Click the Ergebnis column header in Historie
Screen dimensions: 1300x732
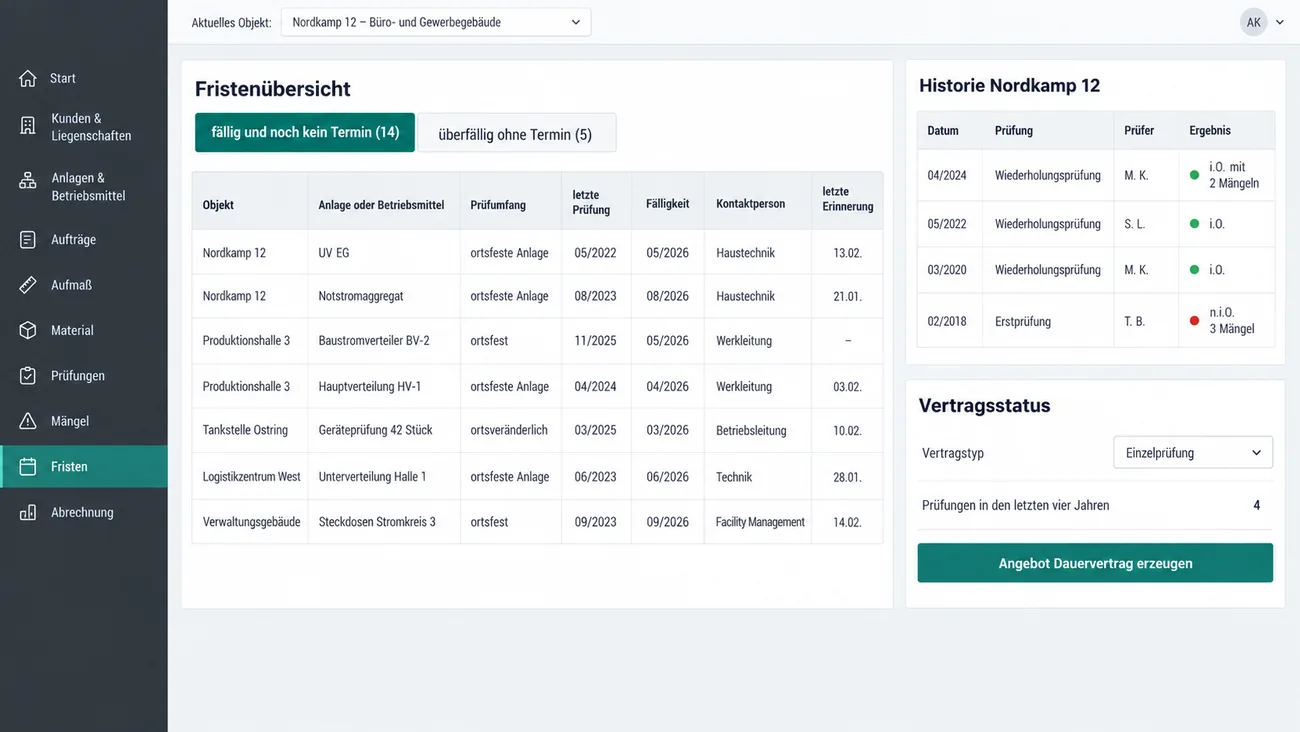[x=1210, y=130]
